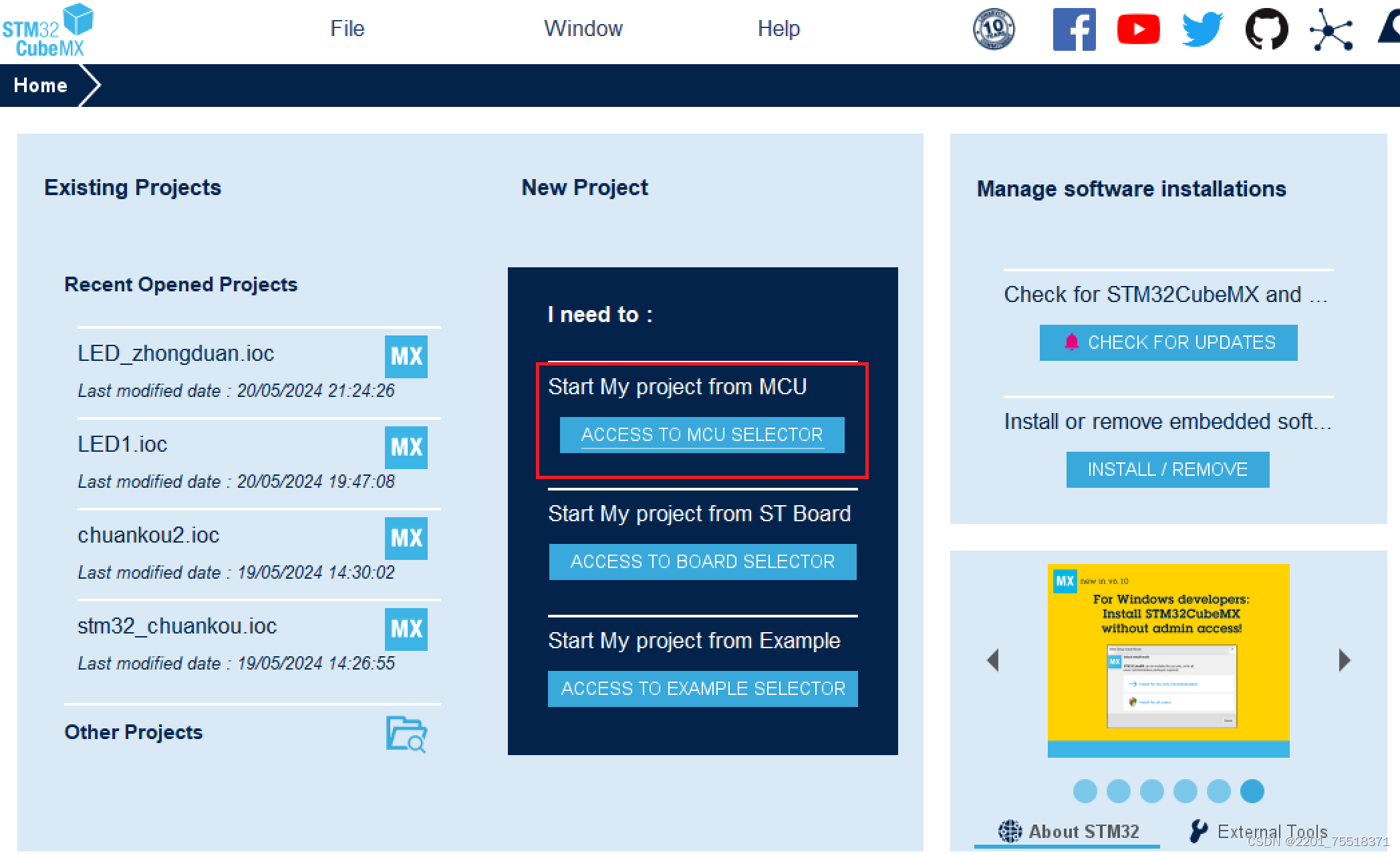This screenshot has height=854, width=1400.
Task: Click the Windows developers banner thumbnail
Action: click(x=1168, y=660)
